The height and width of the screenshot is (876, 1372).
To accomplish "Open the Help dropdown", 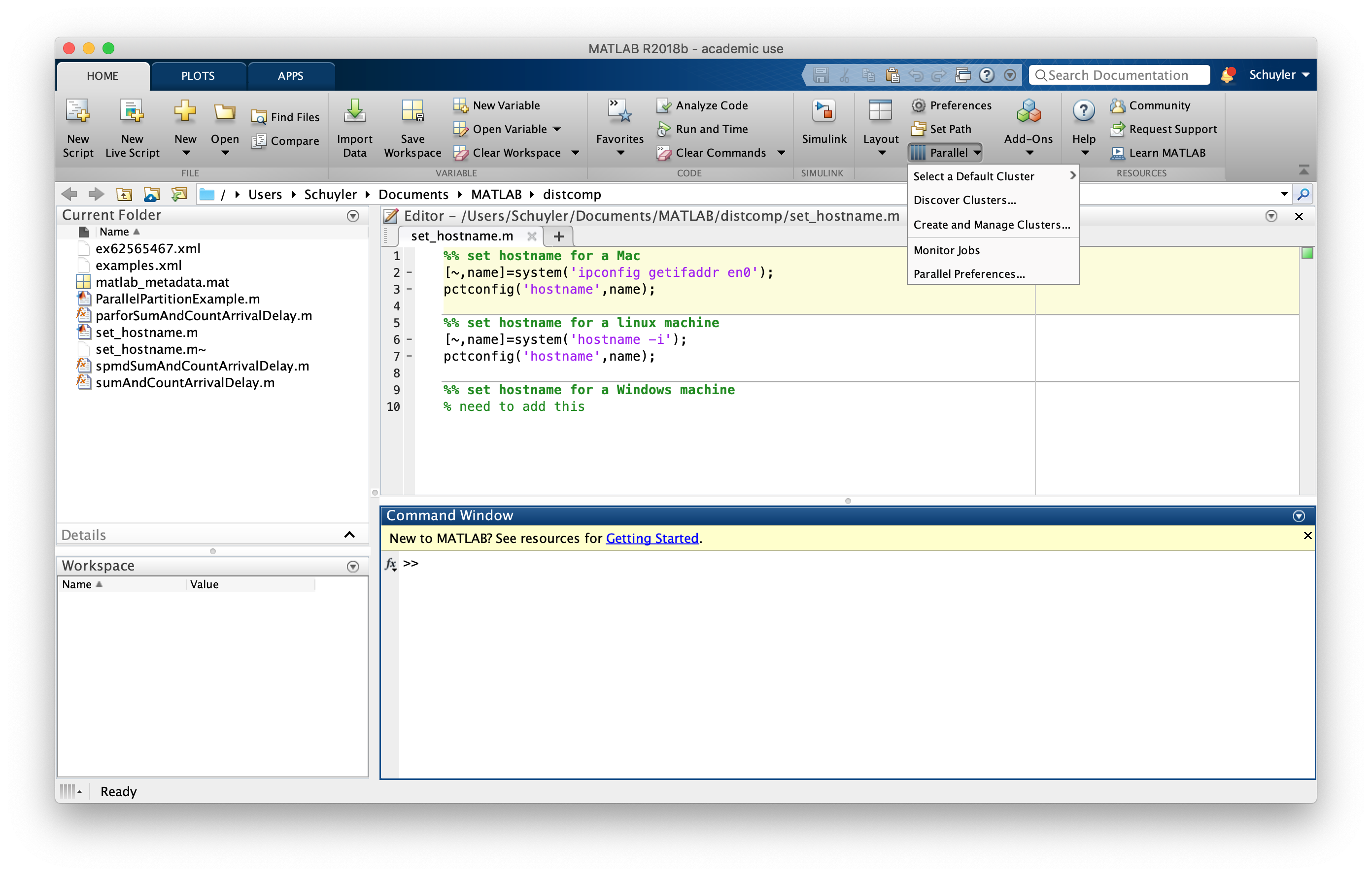I will coord(1083,128).
